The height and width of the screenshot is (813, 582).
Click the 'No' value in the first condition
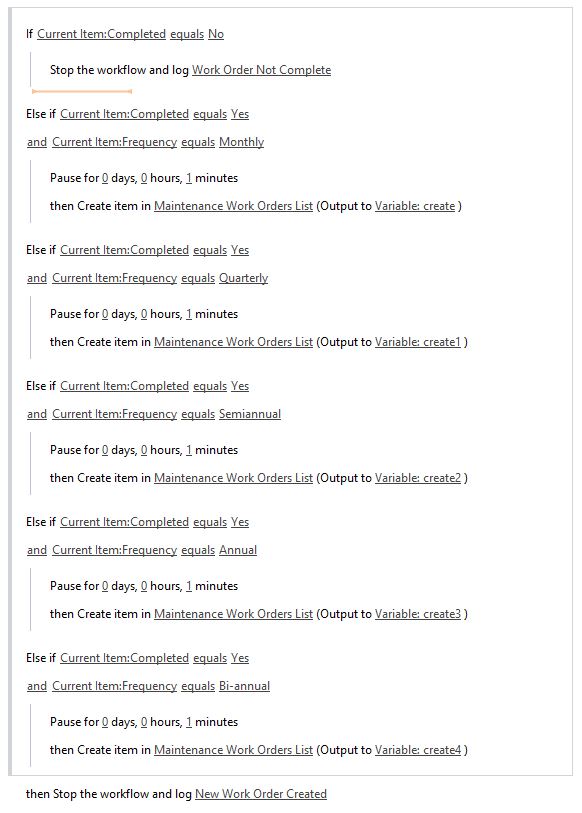(216, 34)
